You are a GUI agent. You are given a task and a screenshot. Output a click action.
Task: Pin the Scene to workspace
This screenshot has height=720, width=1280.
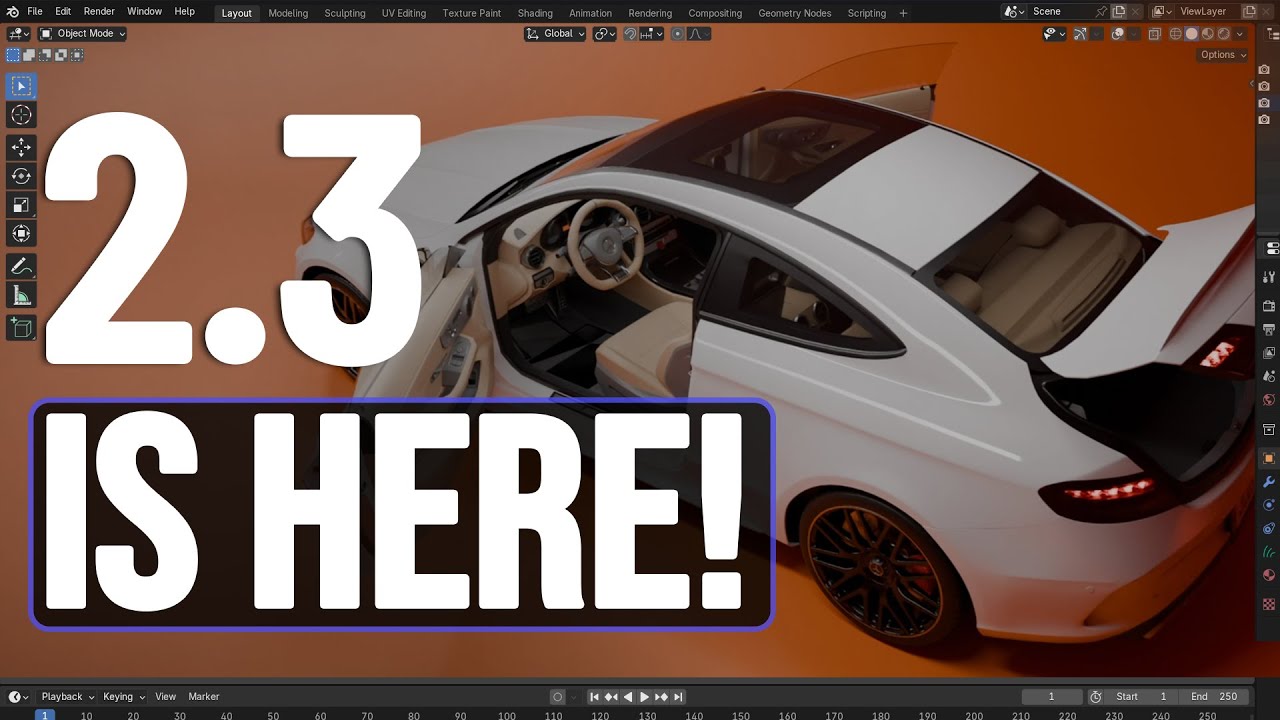(1101, 12)
